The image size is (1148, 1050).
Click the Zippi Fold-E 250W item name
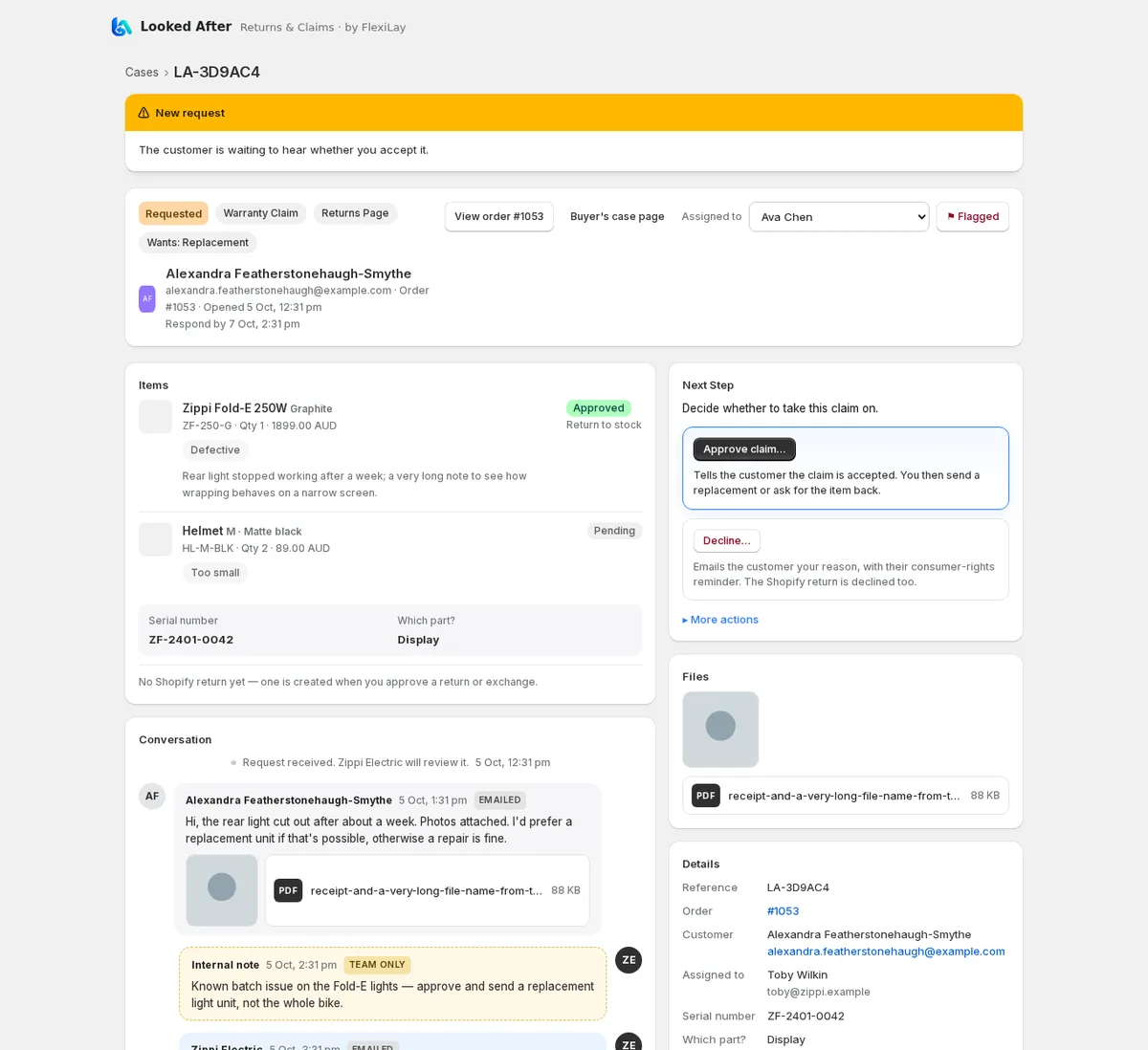tap(234, 408)
